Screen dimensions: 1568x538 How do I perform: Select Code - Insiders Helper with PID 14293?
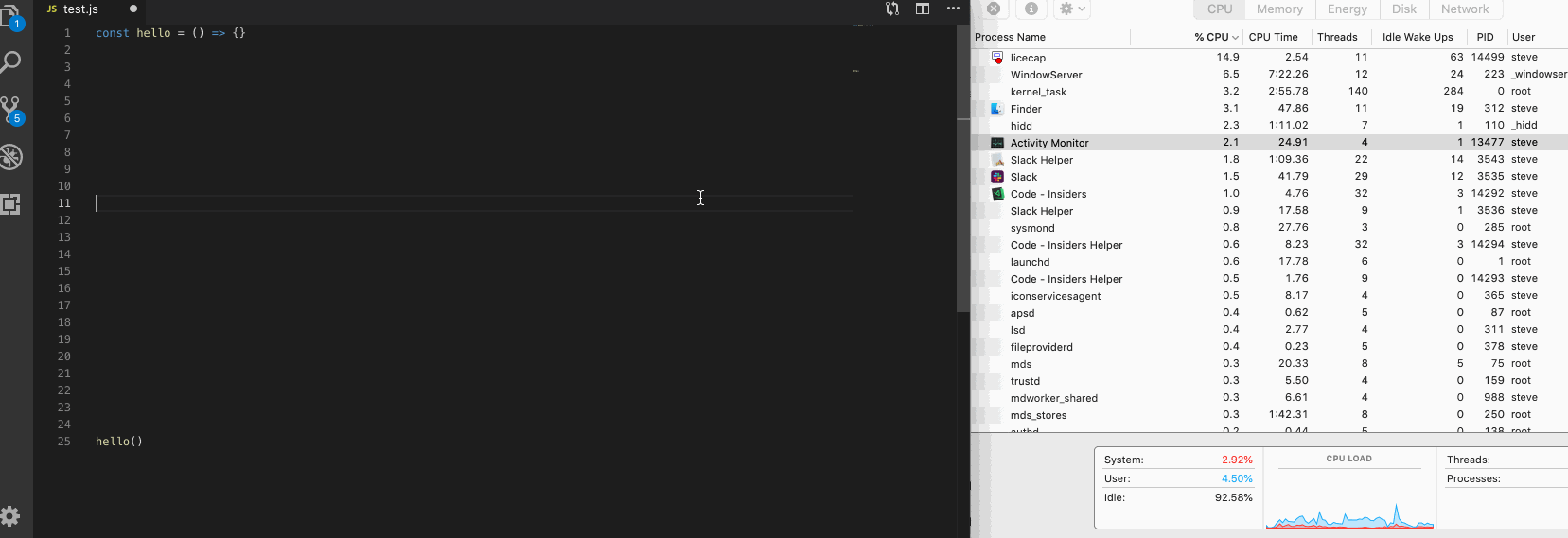[x=1270, y=279]
